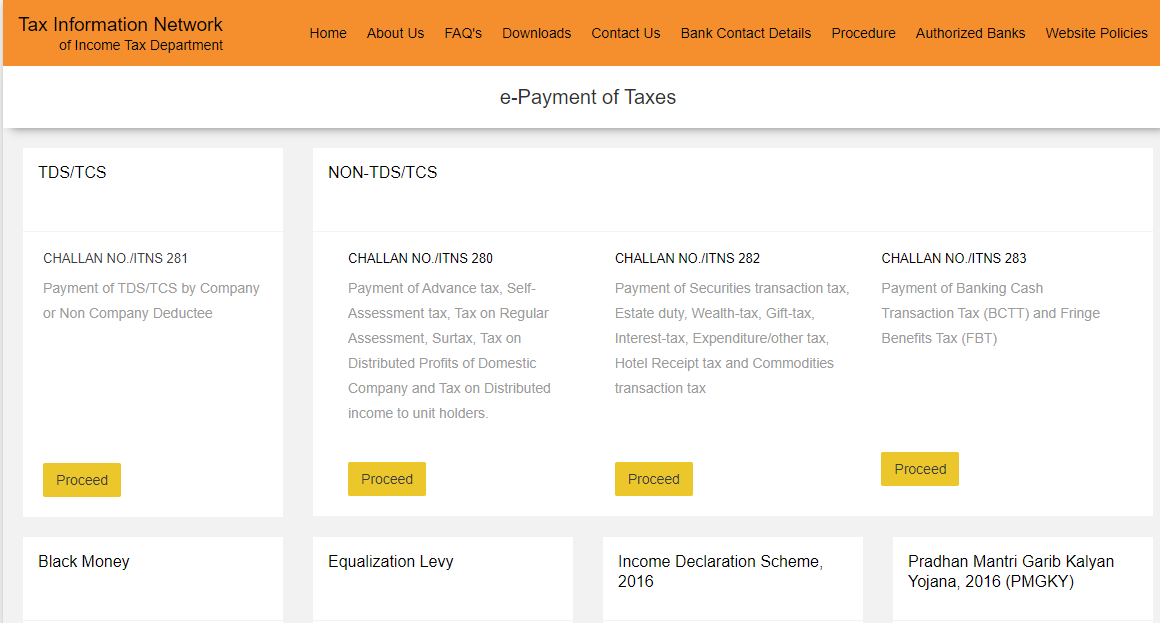Image resolution: width=1160 pixels, height=623 pixels.
Task: Click the Income Declaration Scheme, 2016 heading
Action: pos(721,571)
